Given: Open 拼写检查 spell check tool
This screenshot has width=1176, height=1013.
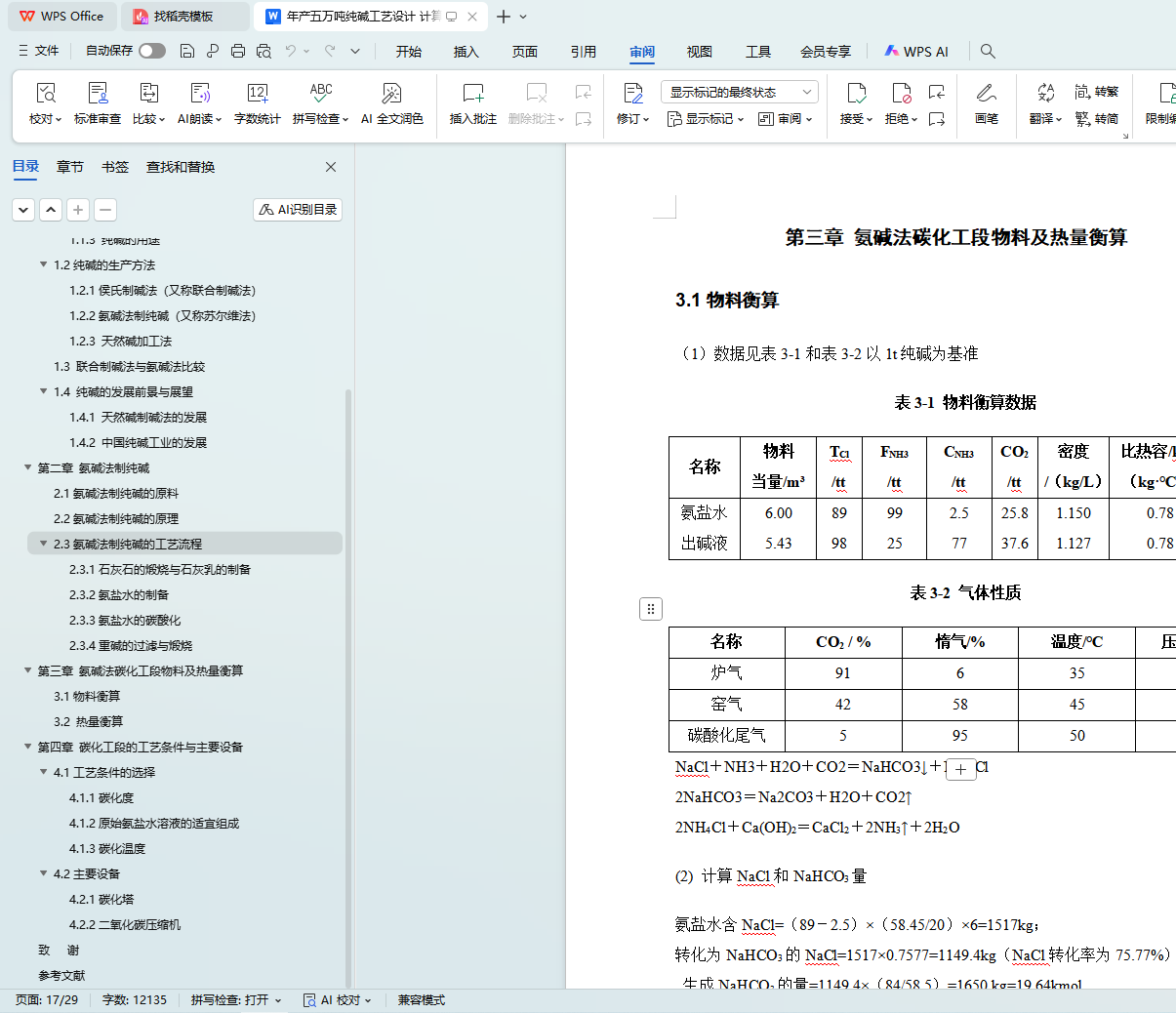Looking at the screenshot, I should pyautogui.click(x=320, y=104).
